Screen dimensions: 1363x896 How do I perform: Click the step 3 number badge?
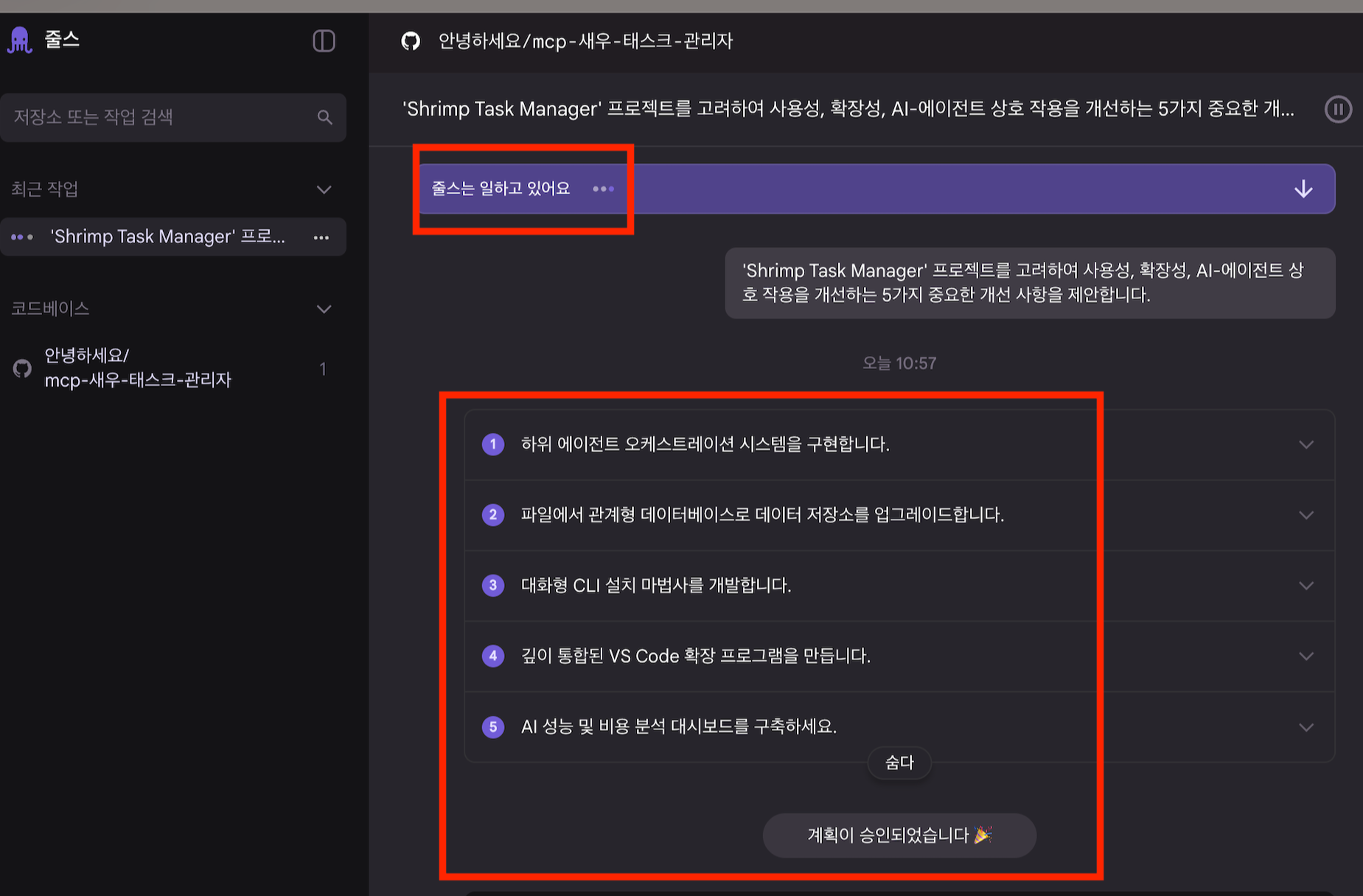tap(493, 585)
